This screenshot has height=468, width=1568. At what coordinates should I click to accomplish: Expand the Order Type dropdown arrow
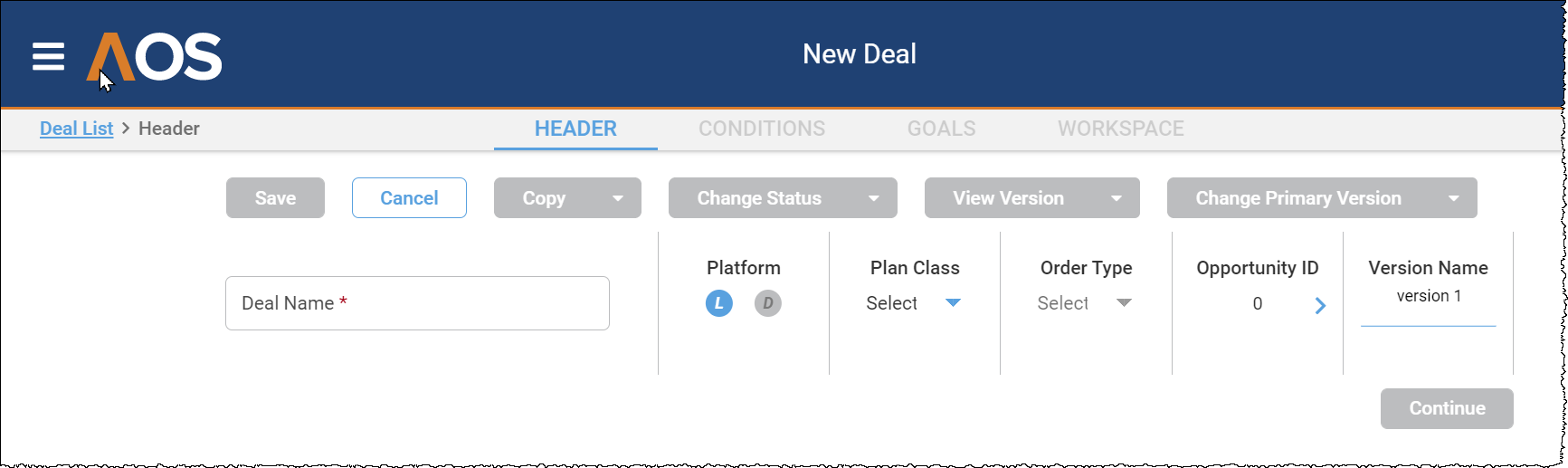1124,303
